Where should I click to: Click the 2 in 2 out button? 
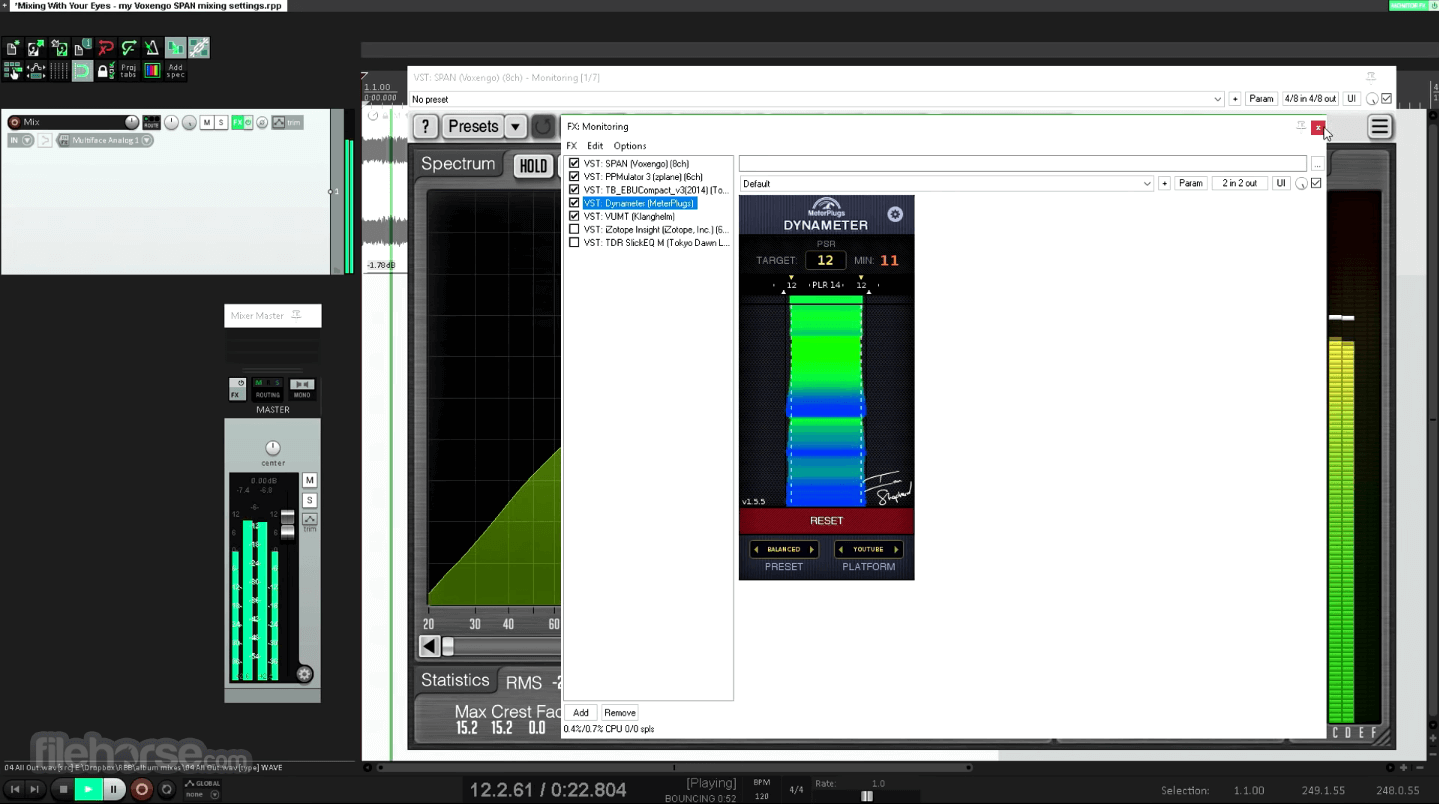[x=1239, y=183]
